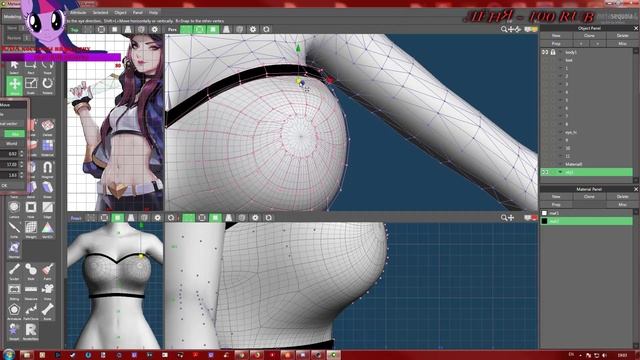Open the Panel menu
This screenshot has height=360, width=640.
[x=138, y=13]
